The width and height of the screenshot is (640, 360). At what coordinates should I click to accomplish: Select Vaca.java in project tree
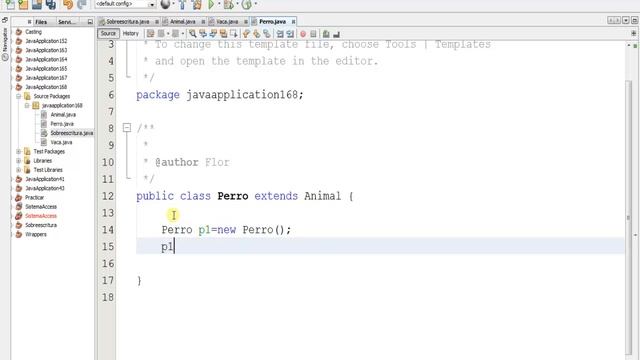(61, 142)
